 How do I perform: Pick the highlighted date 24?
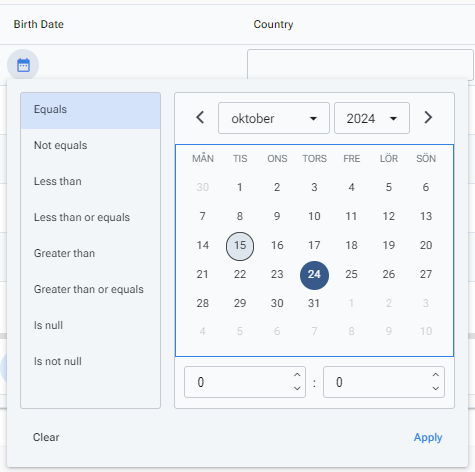314,275
